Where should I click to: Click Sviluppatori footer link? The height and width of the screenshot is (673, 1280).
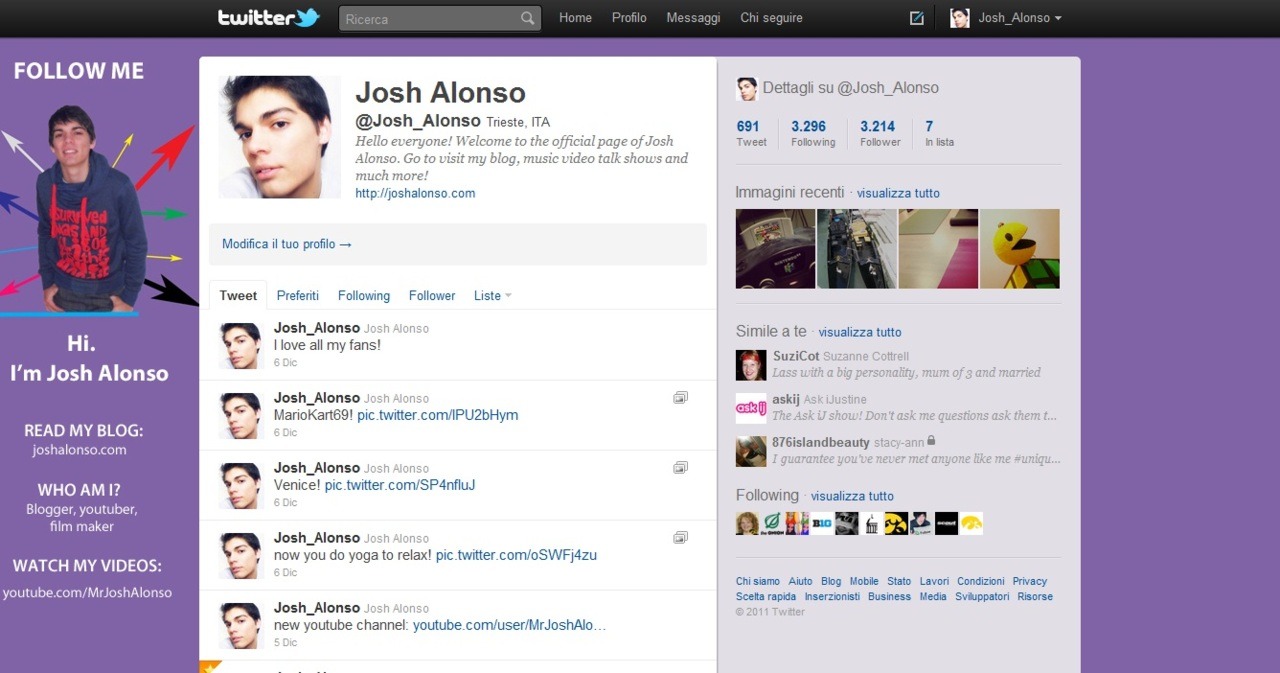coord(982,596)
